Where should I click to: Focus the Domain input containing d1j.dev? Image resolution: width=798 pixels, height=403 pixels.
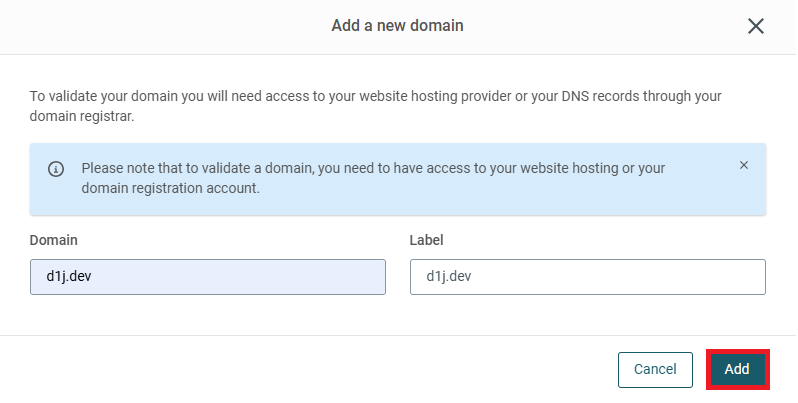point(208,277)
